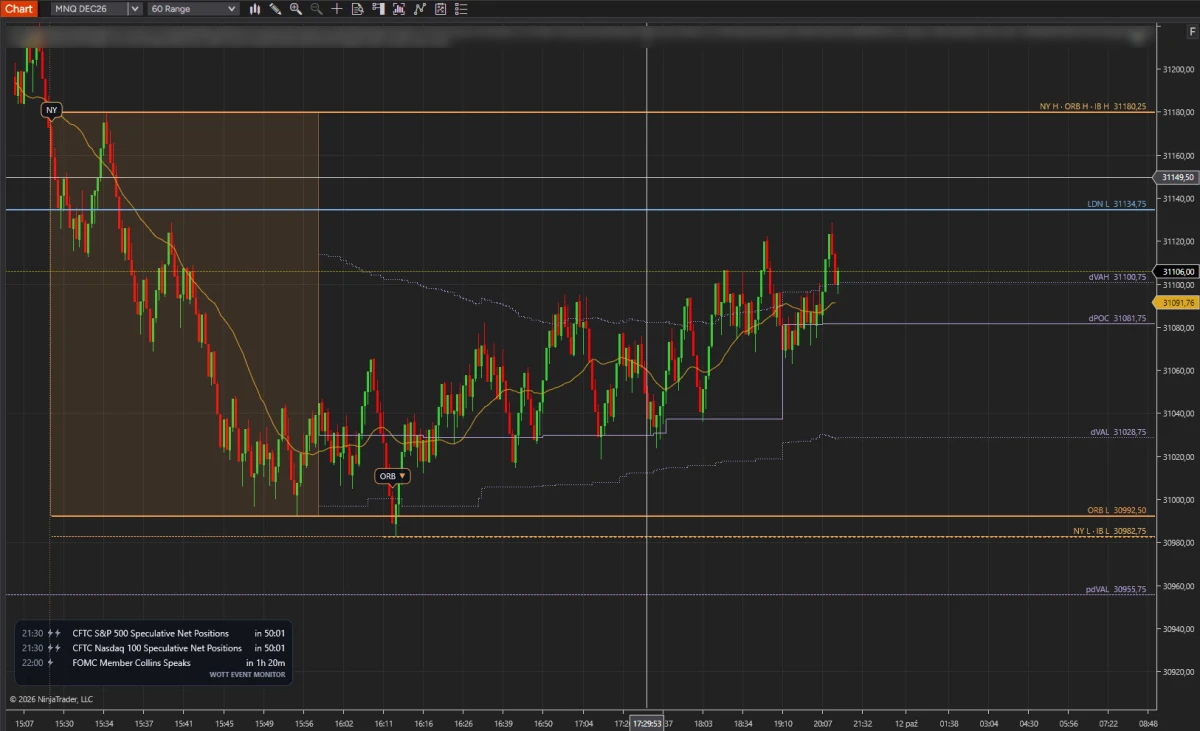Image resolution: width=1200 pixels, height=731 pixels.
Task: Click the 12 paź date label on time axis
Action: [906, 723]
